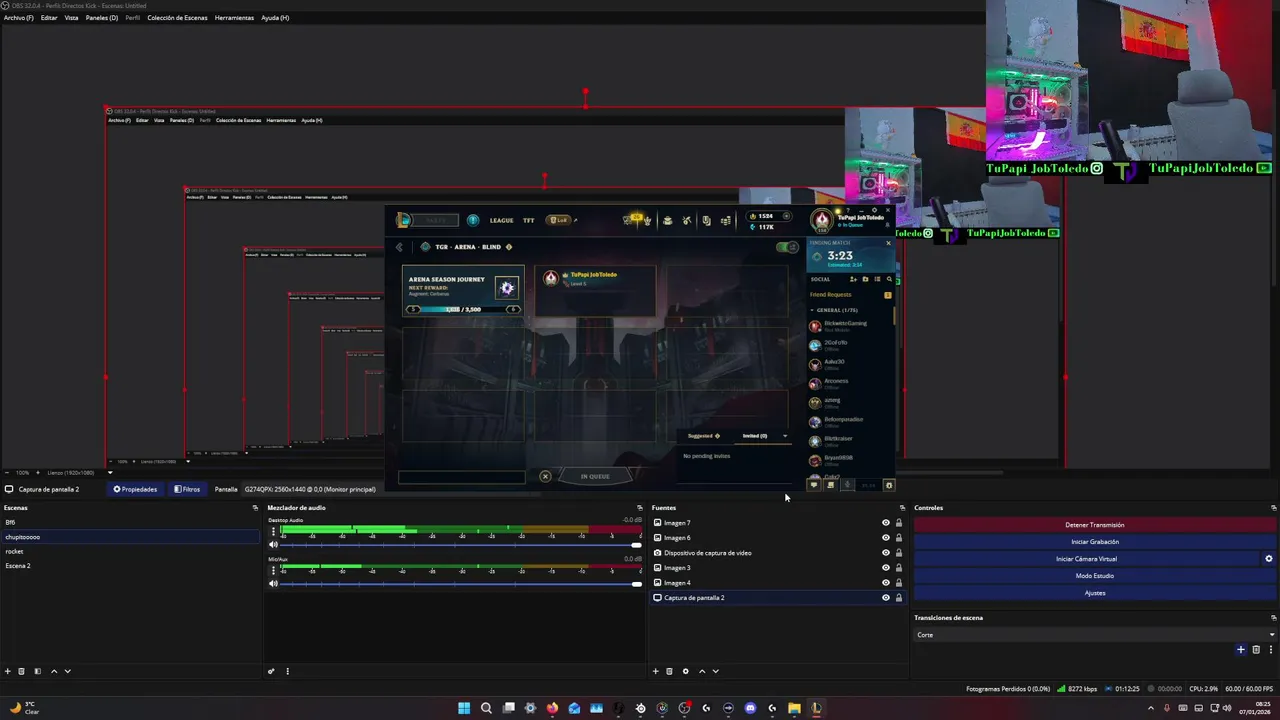Open Firefox from the taskbar
This screenshot has width=1280, height=720.
coord(552,708)
